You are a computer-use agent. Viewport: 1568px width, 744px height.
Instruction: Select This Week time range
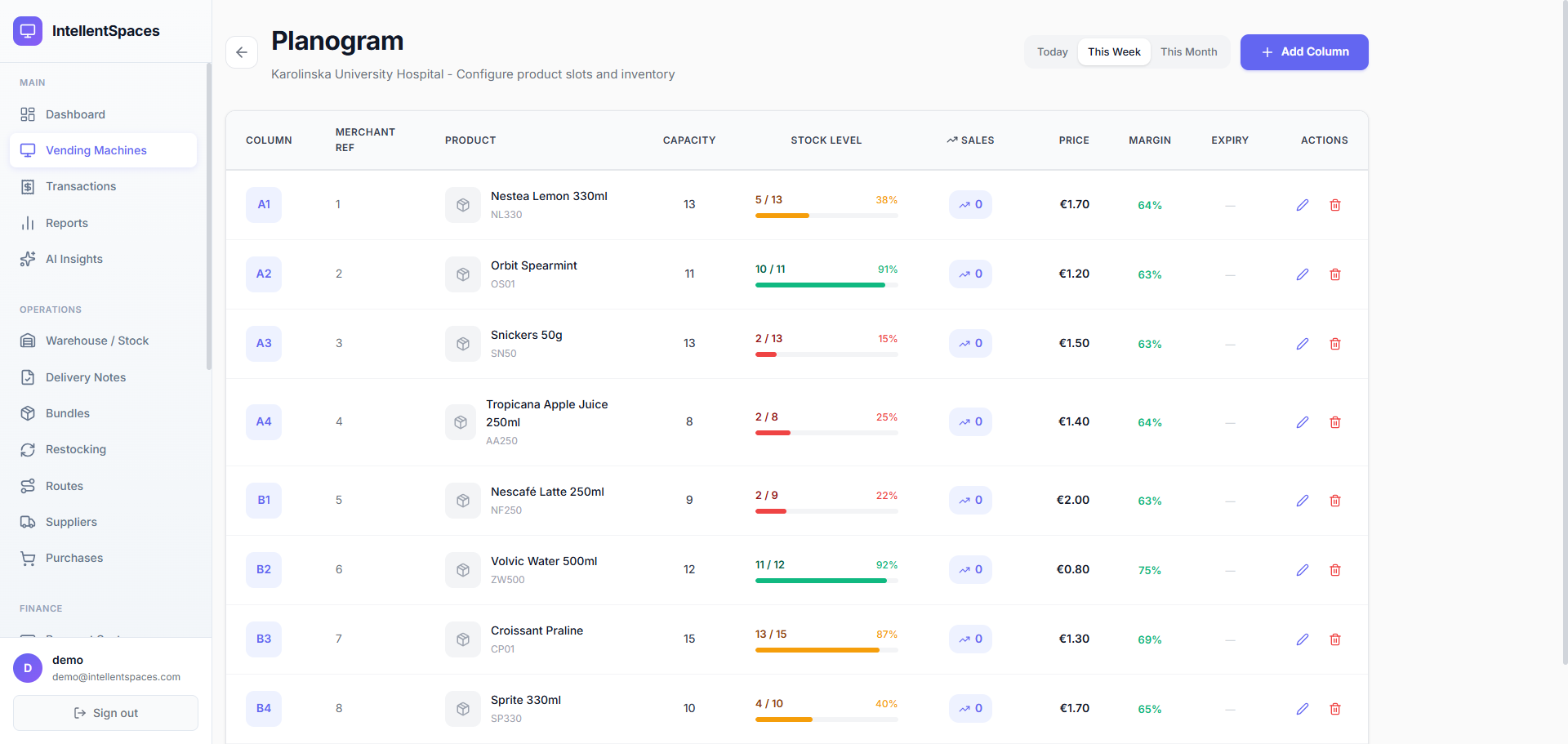(1114, 52)
